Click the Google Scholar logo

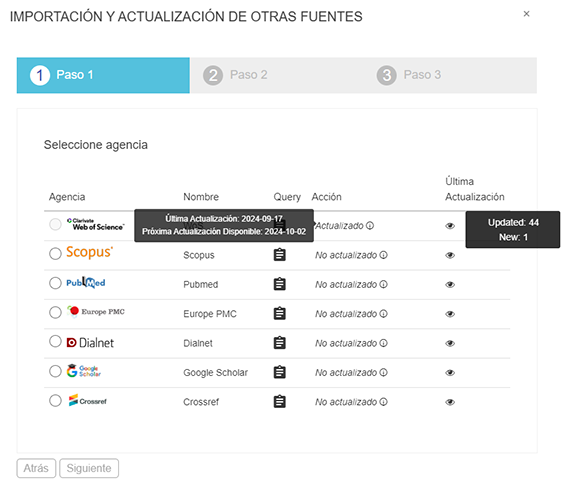click(x=84, y=371)
